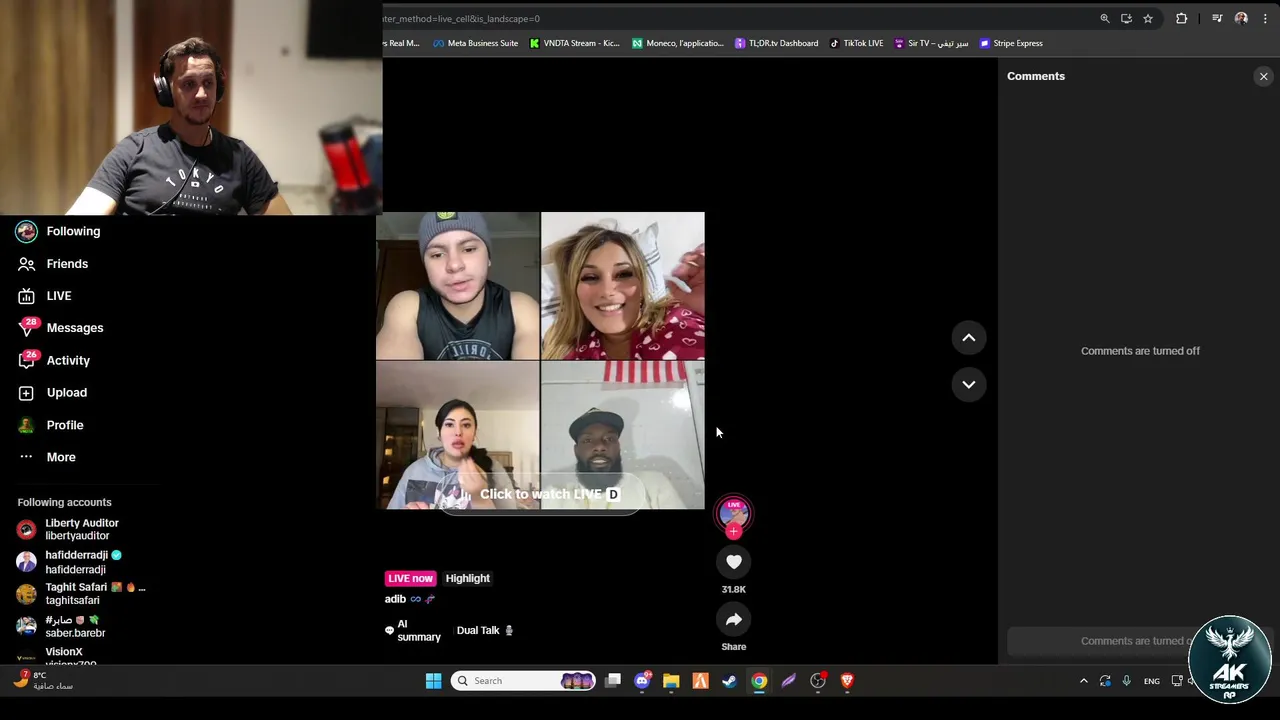Image resolution: width=1280 pixels, height=720 pixels.
Task: Click the Dual Talk label
Action: point(484,630)
